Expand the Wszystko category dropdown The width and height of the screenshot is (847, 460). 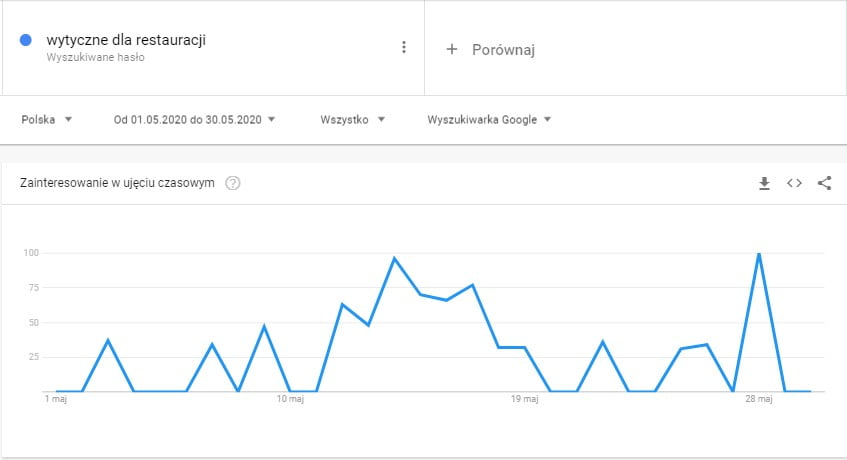point(352,119)
